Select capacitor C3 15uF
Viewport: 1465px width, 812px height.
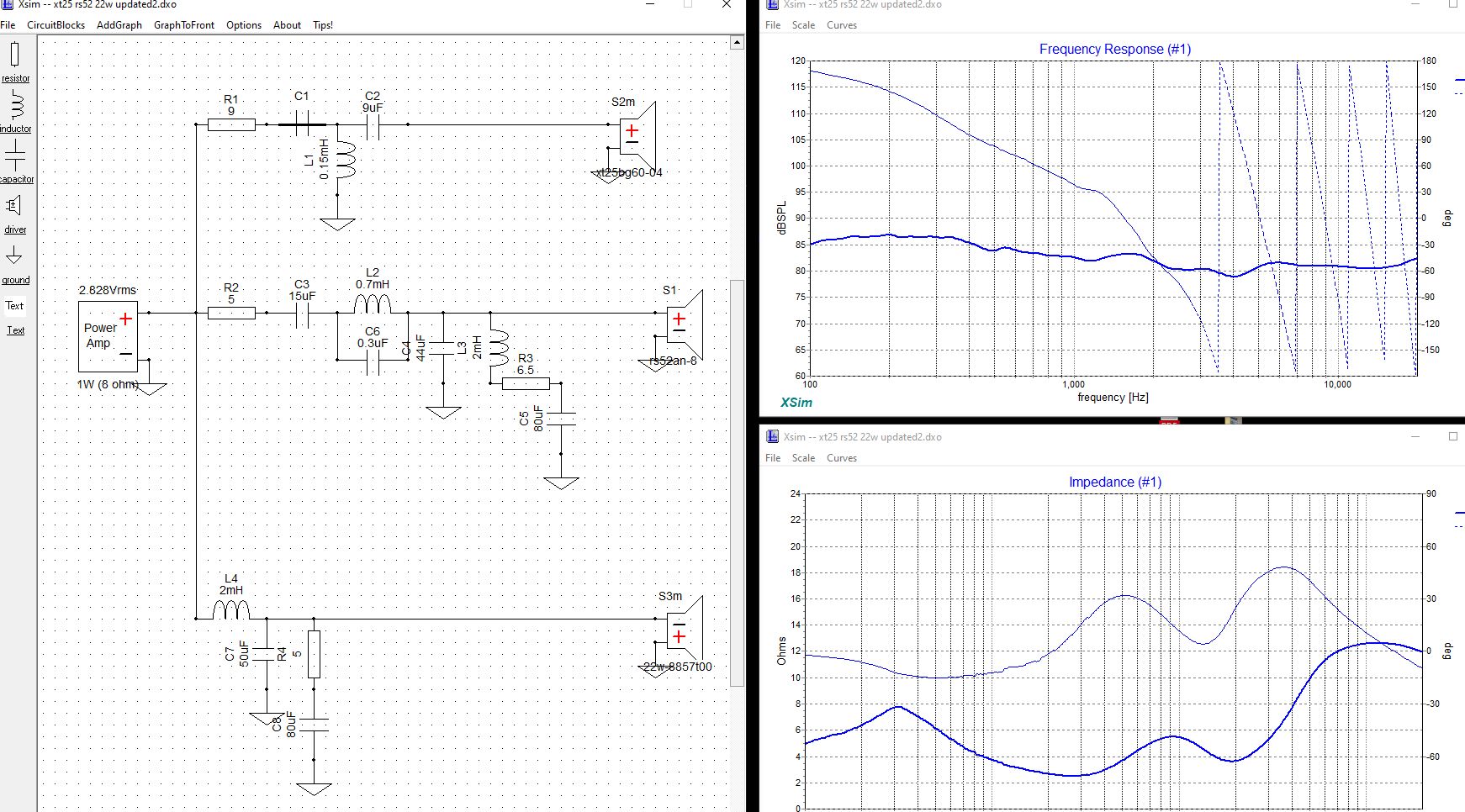click(302, 314)
